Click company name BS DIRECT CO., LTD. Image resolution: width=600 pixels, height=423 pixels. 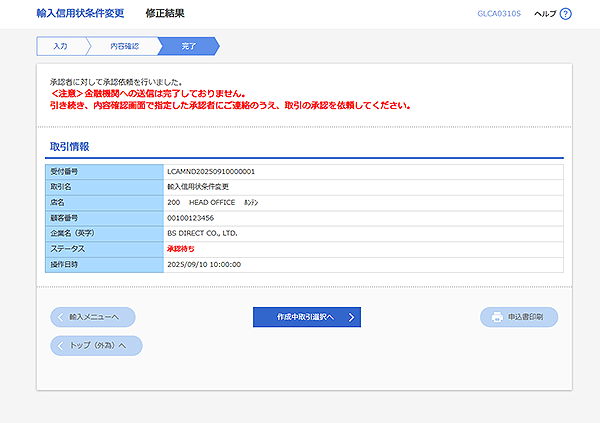[202, 234]
